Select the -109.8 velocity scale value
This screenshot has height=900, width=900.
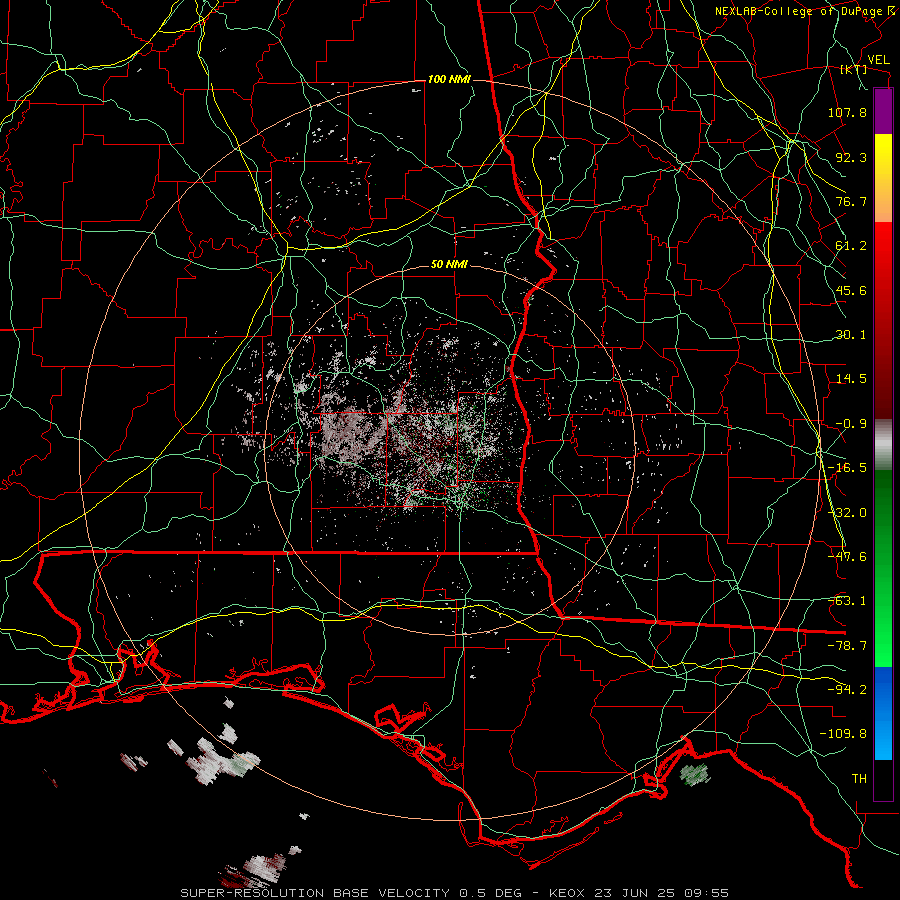[x=843, y=734]
